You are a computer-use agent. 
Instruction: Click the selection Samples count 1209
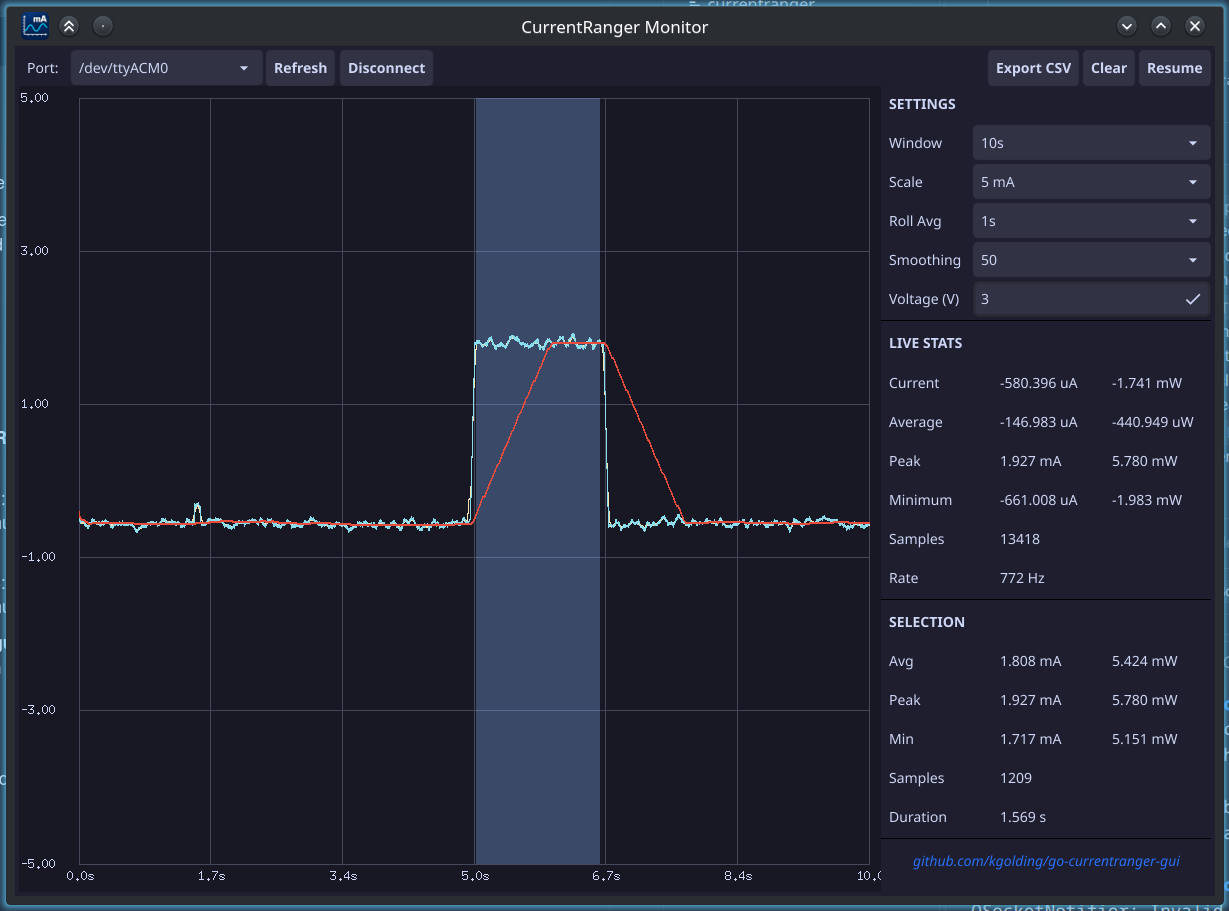click(x=1016, y=778)
